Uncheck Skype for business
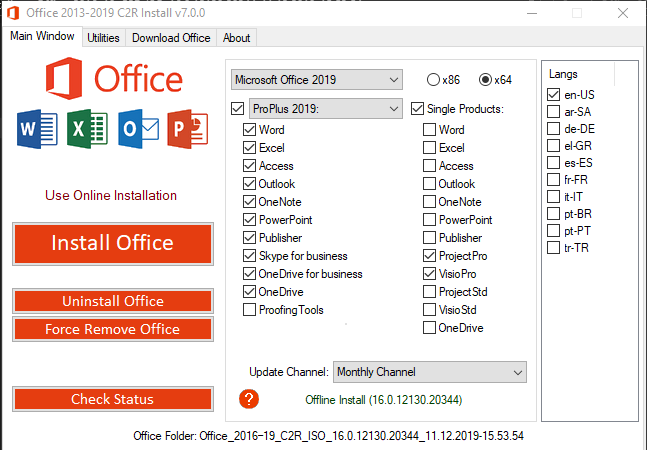Viewport: 647px width, 450px height. pyautogui.click(x=250, y=256)
